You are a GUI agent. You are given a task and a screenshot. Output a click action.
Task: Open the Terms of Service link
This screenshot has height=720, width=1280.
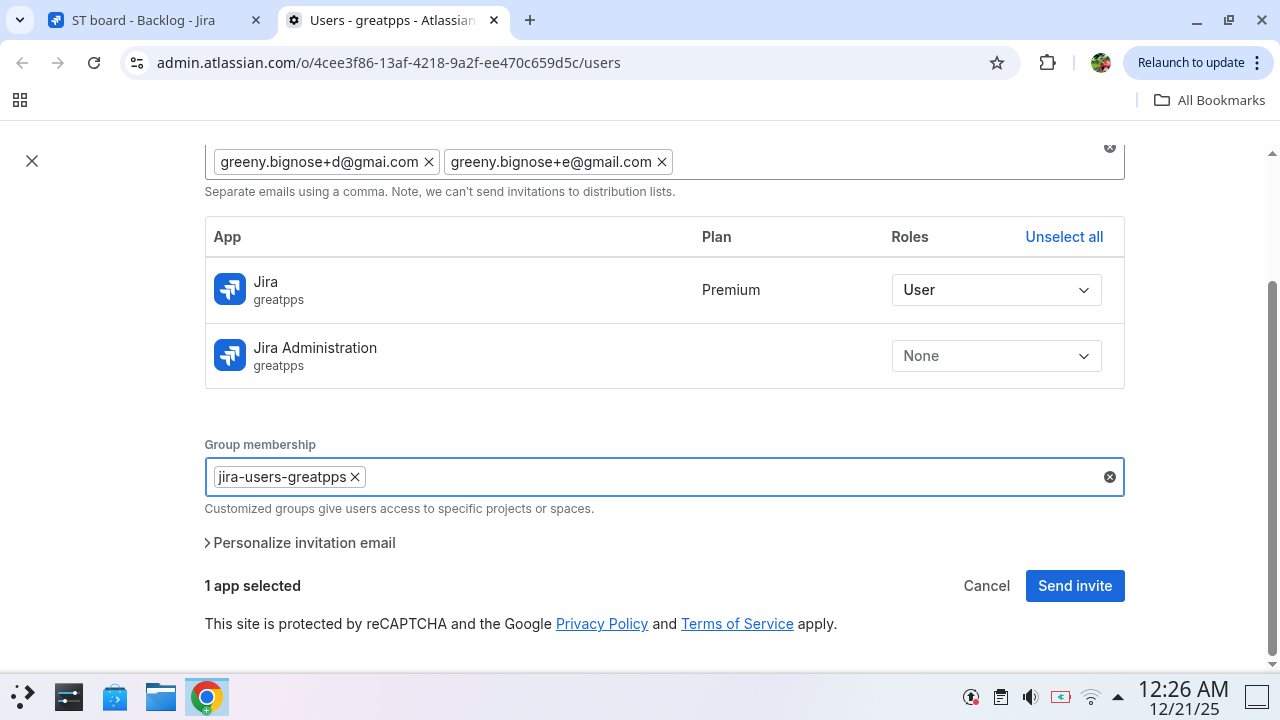click(737, 624)
